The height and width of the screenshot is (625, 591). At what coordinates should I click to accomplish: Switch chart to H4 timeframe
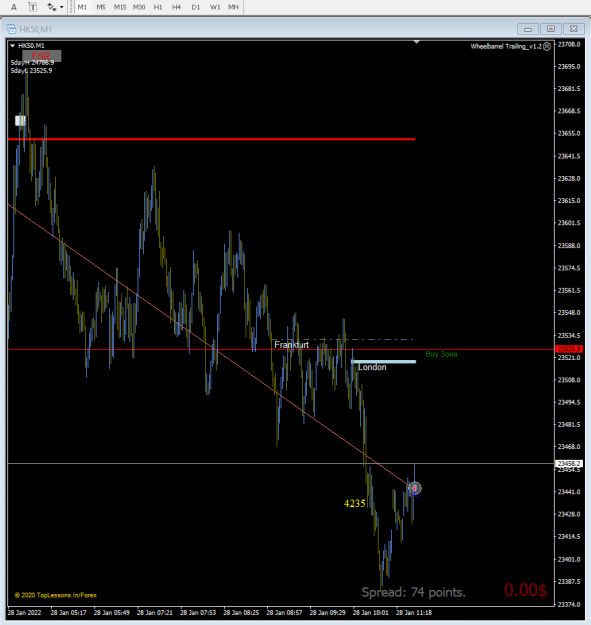tap(177, 7)
